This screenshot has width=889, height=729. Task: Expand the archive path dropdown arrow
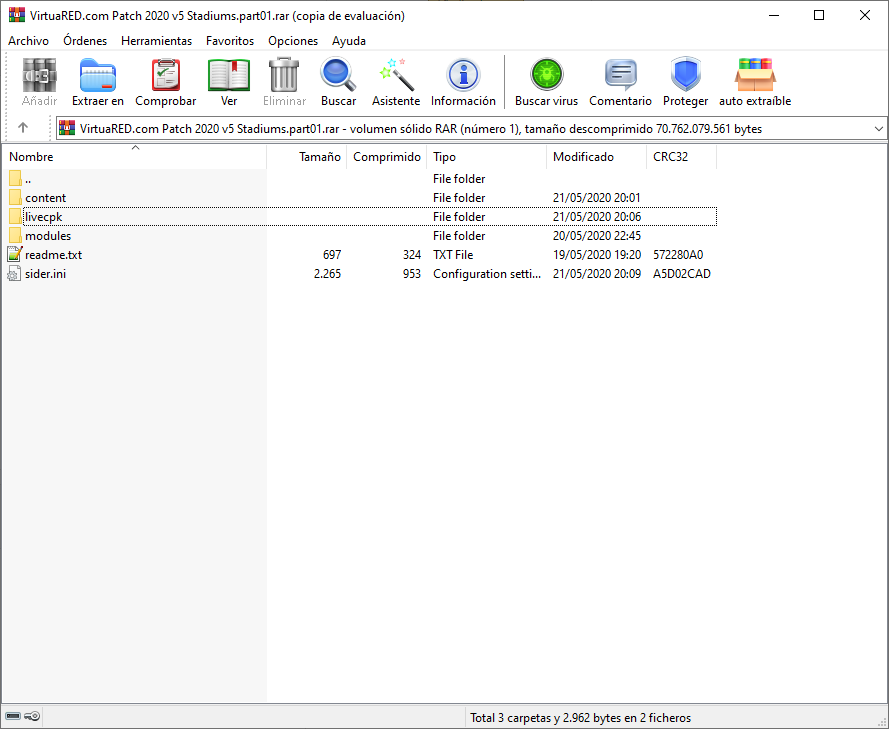click(x=878, y=129)
